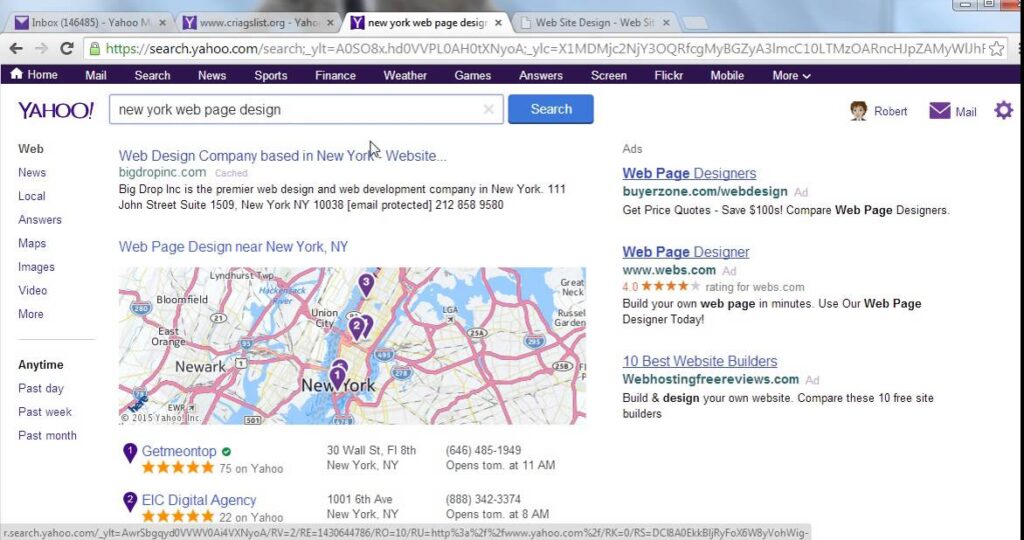
Task: Close the www.criagslist.org tab
Action: pos(330,23)
